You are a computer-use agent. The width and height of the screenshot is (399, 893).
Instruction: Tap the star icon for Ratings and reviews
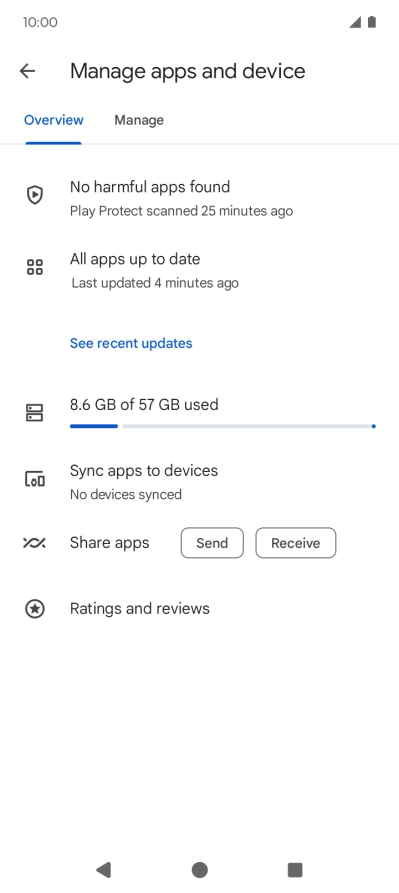click(x=35, y=609)
